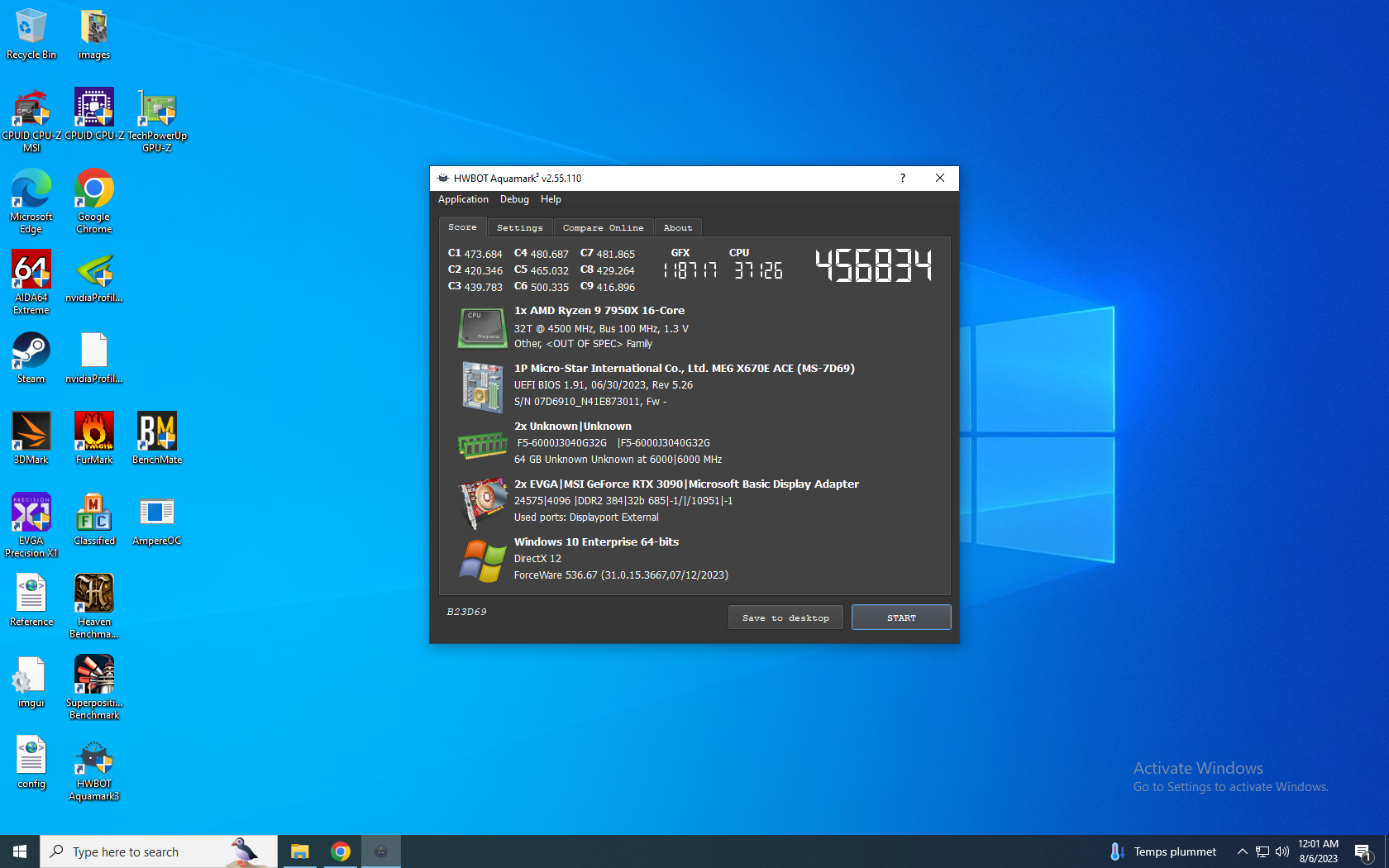Click Windows 10 Enterprise 64-bits text

coord(596,542)
